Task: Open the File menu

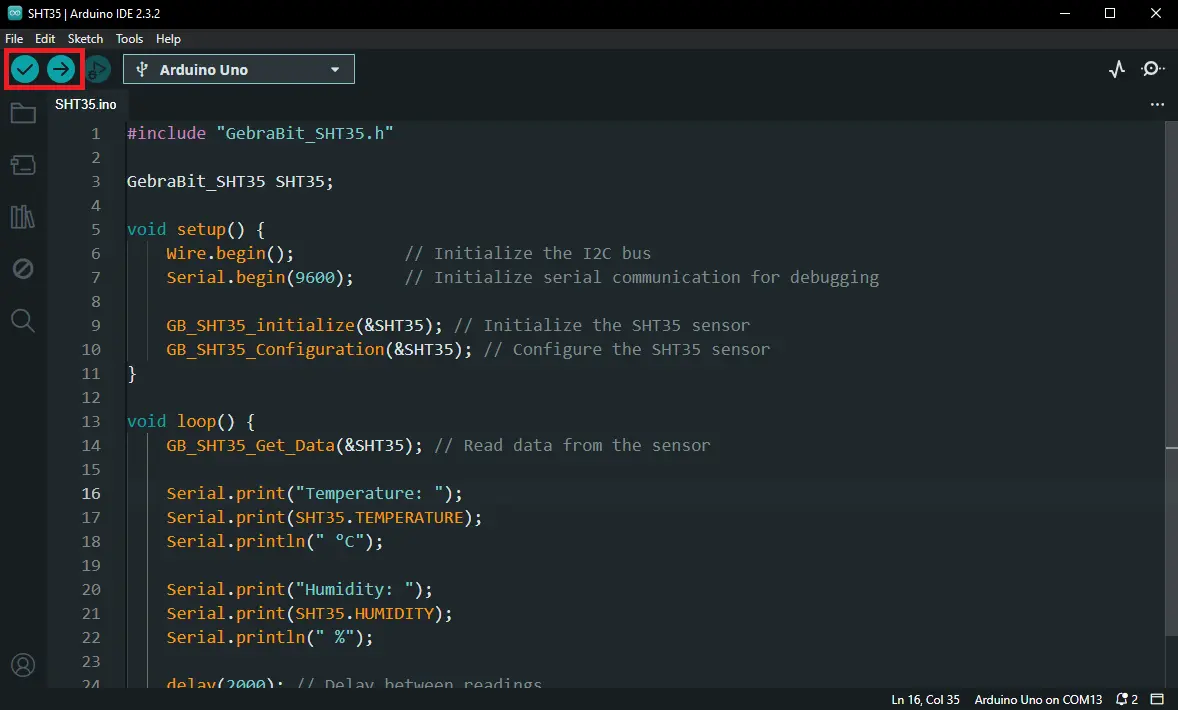Action: click(14, 38)
